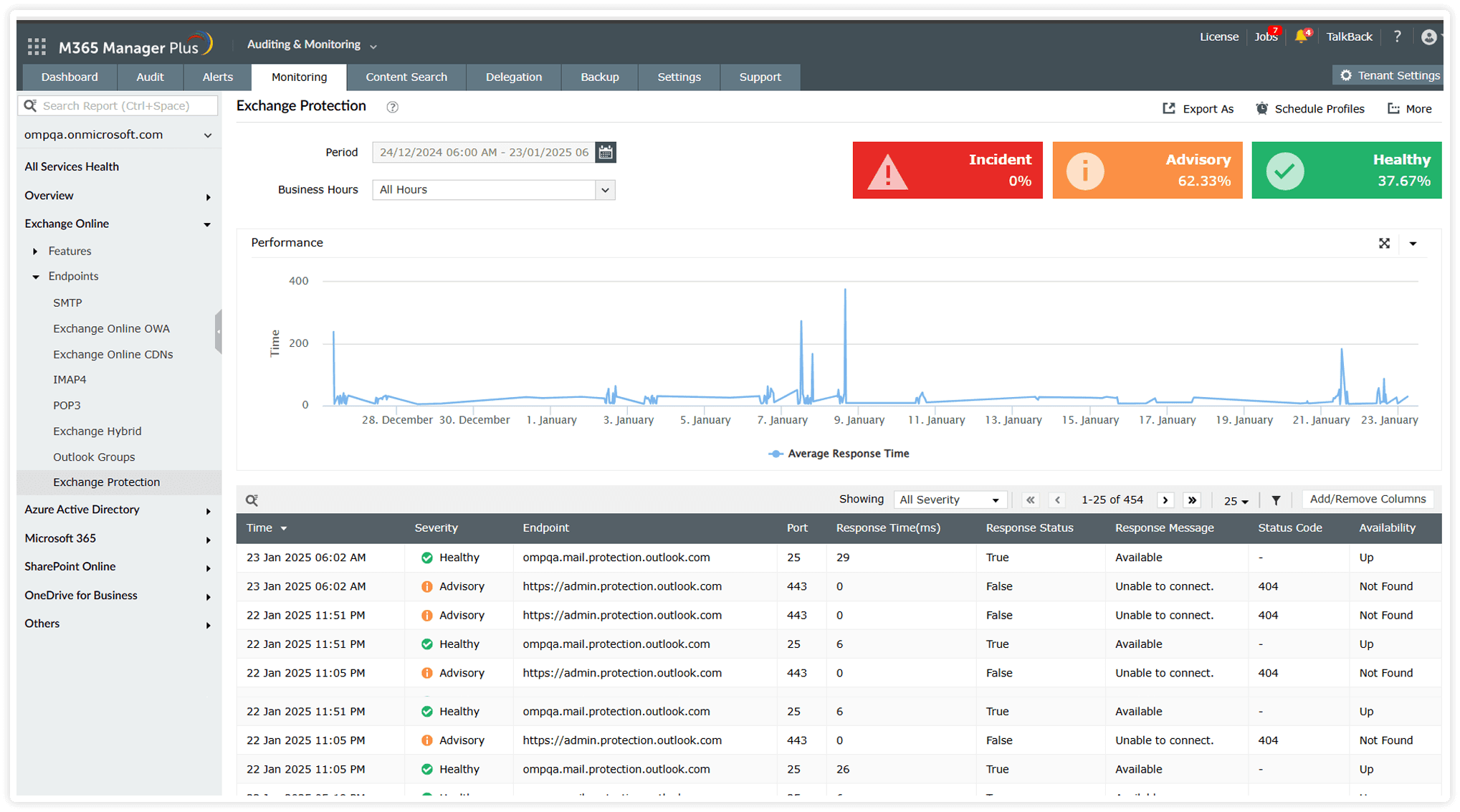Open the More options menu
Viewport: 1460px width, 812px height.
[1409, 108]
